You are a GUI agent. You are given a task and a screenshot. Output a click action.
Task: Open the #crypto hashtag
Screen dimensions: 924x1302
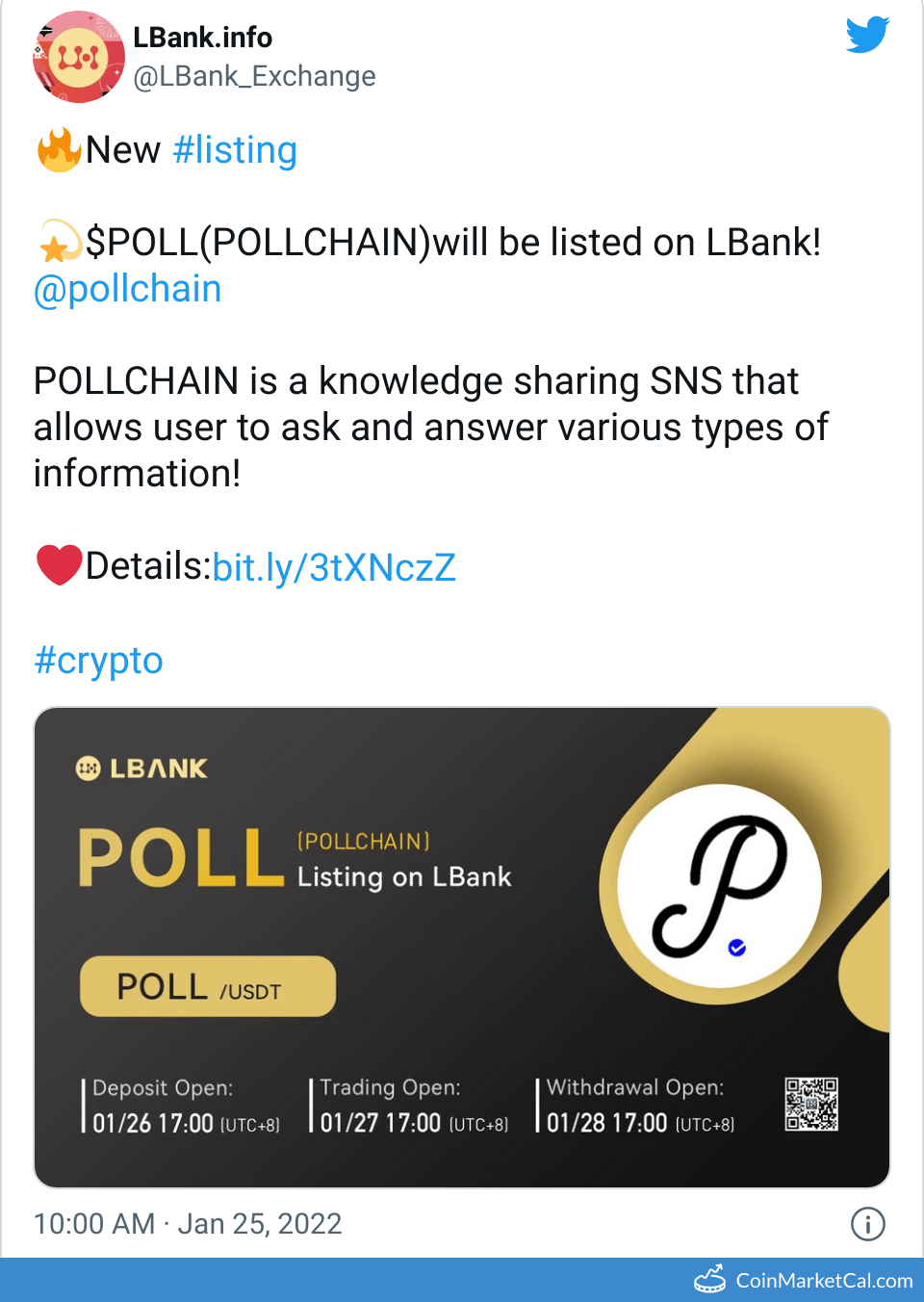98,661
